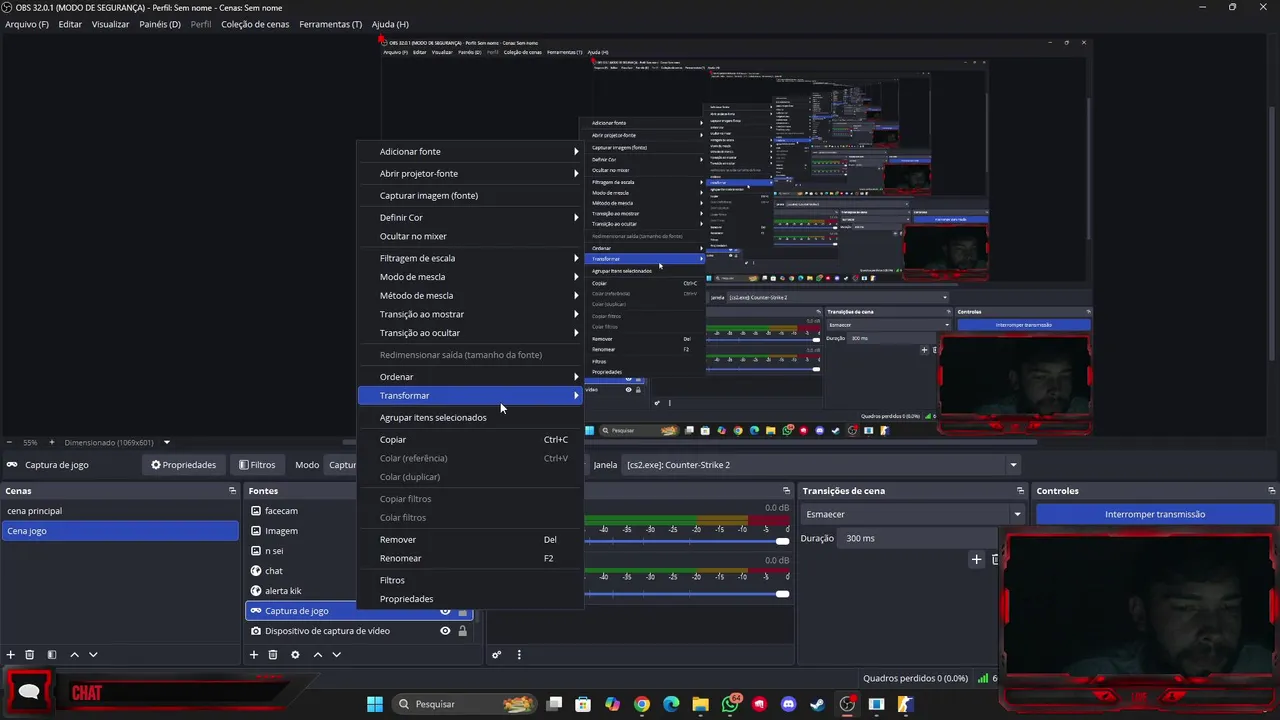Open the Windows Start menu
This screenshot has width=1280, height=720.
(375, 704)
